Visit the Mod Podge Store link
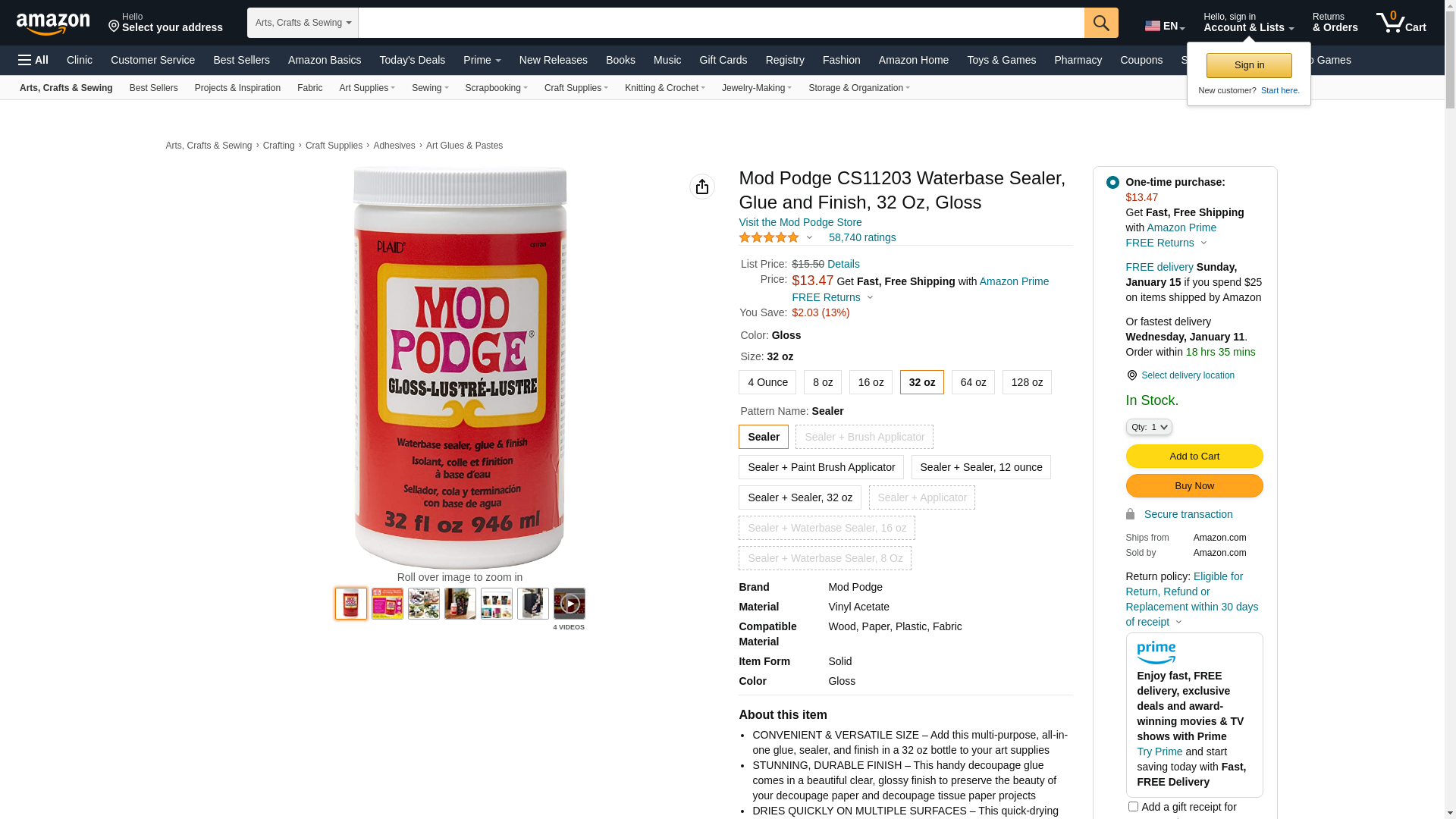The image size is (1456, 819). (x=800, y=222)
